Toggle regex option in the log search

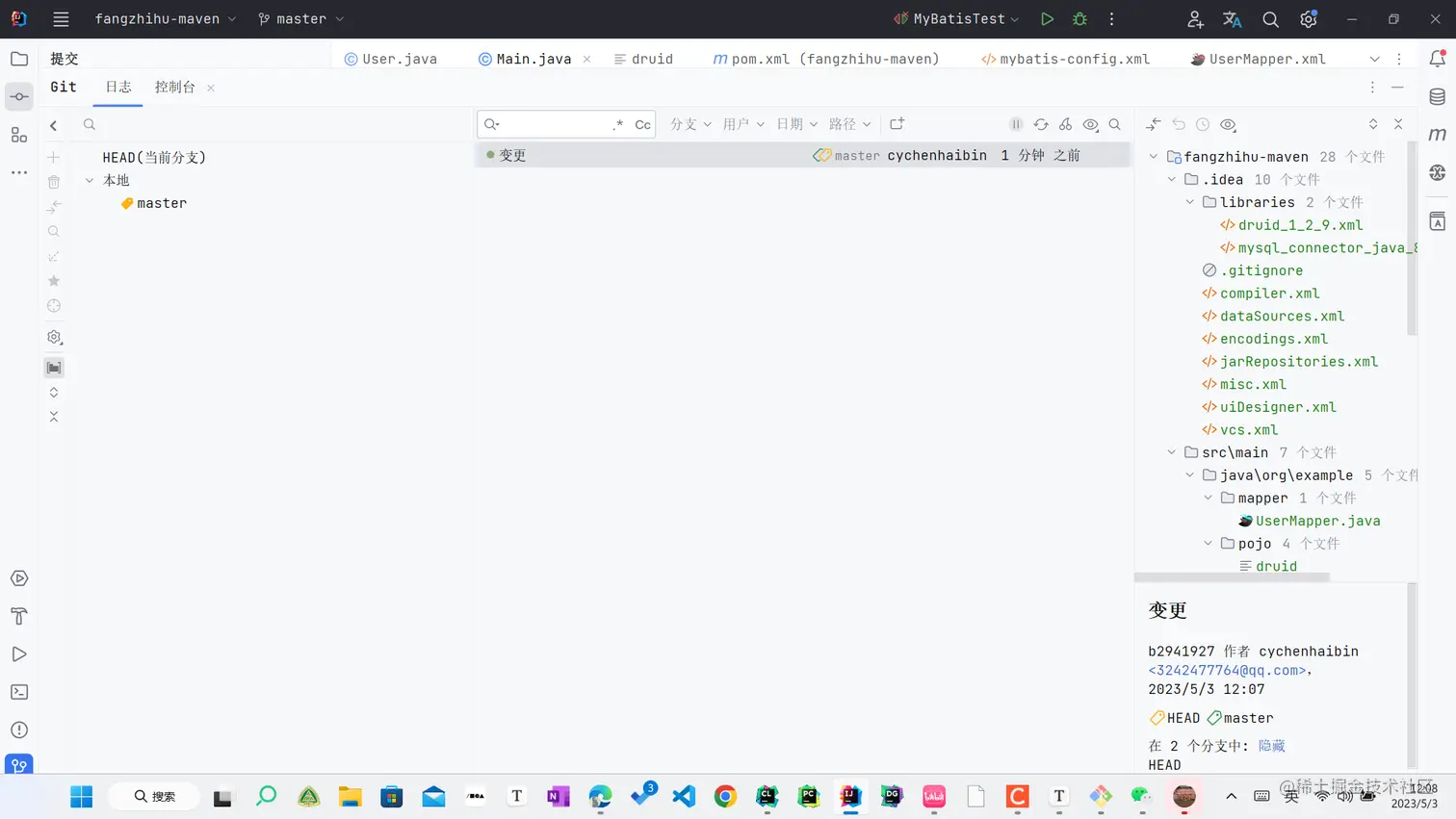pos(618,124)
